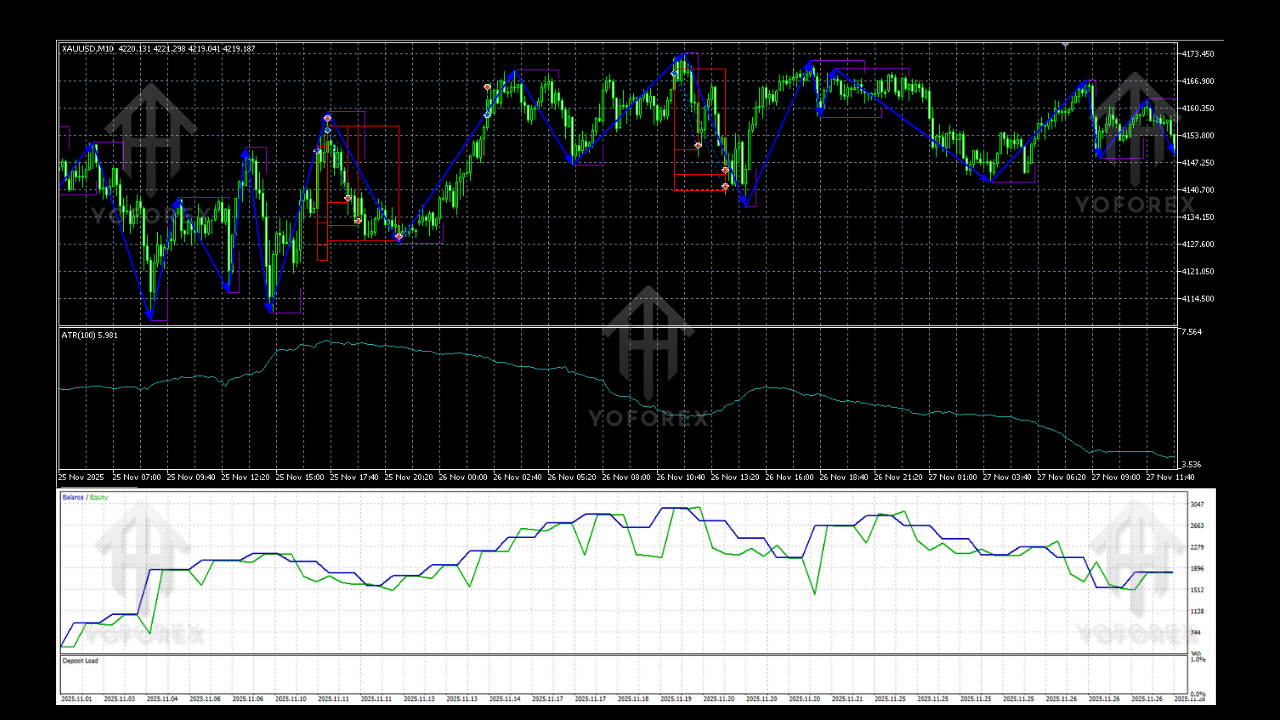Click the red sell arrow above the 25 Nov peak
This screenshot has height=720, width=1280.
coord(327,118)
